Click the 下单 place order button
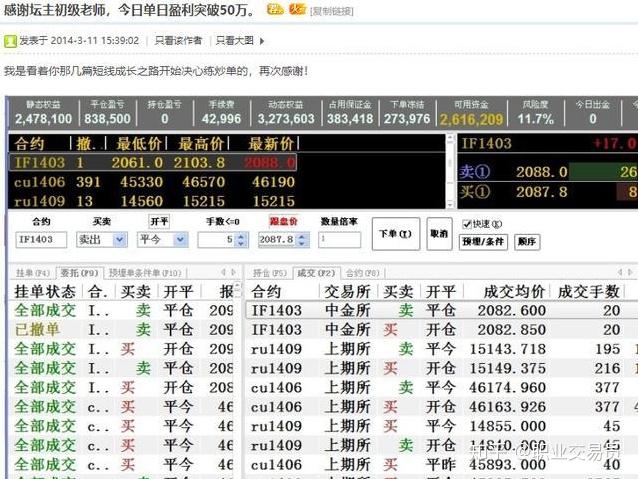 (395, 234)
